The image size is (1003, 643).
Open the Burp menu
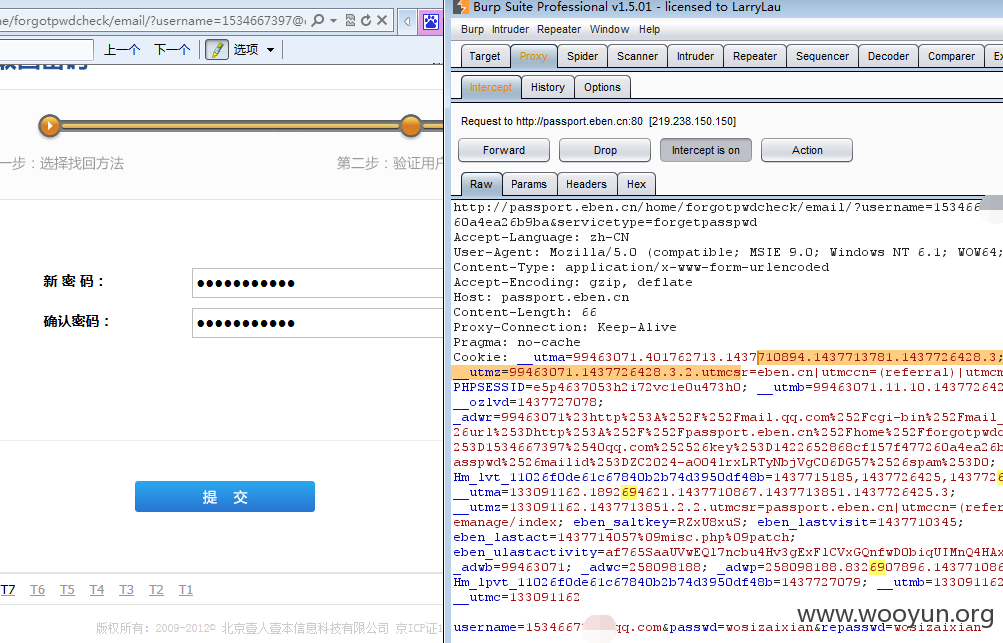click(x=472, y=29)
